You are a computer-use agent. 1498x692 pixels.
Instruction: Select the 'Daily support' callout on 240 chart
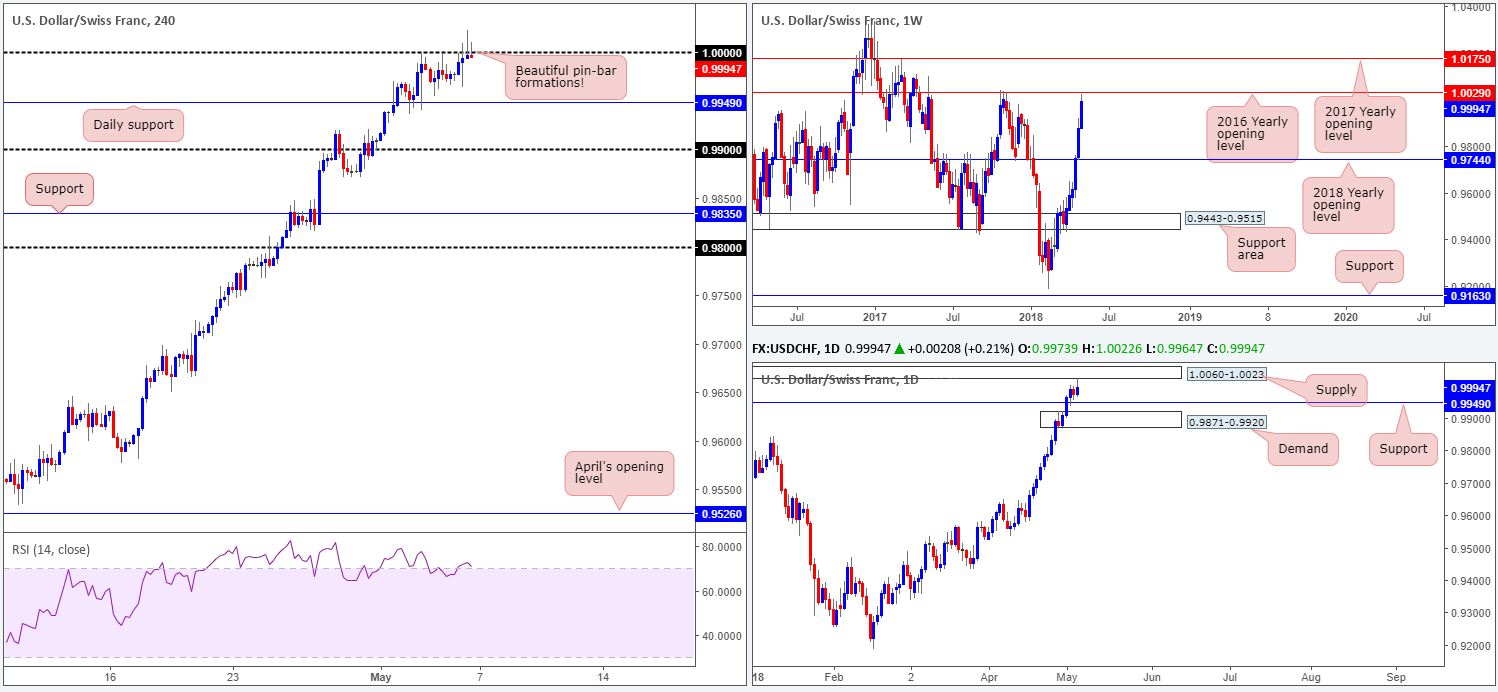coord(133,125)
